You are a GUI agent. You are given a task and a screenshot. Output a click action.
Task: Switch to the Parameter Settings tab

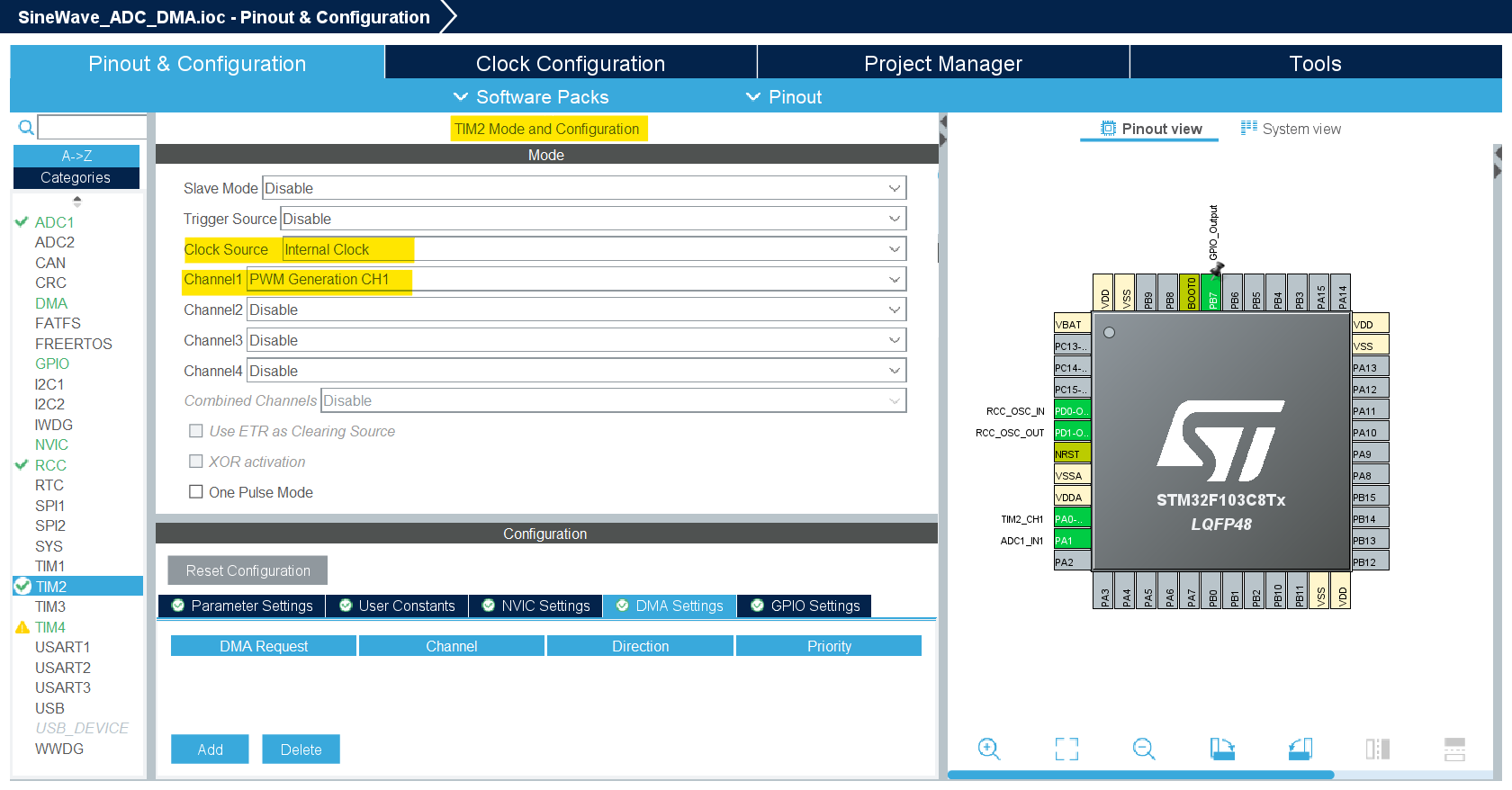tap(242, 606)
